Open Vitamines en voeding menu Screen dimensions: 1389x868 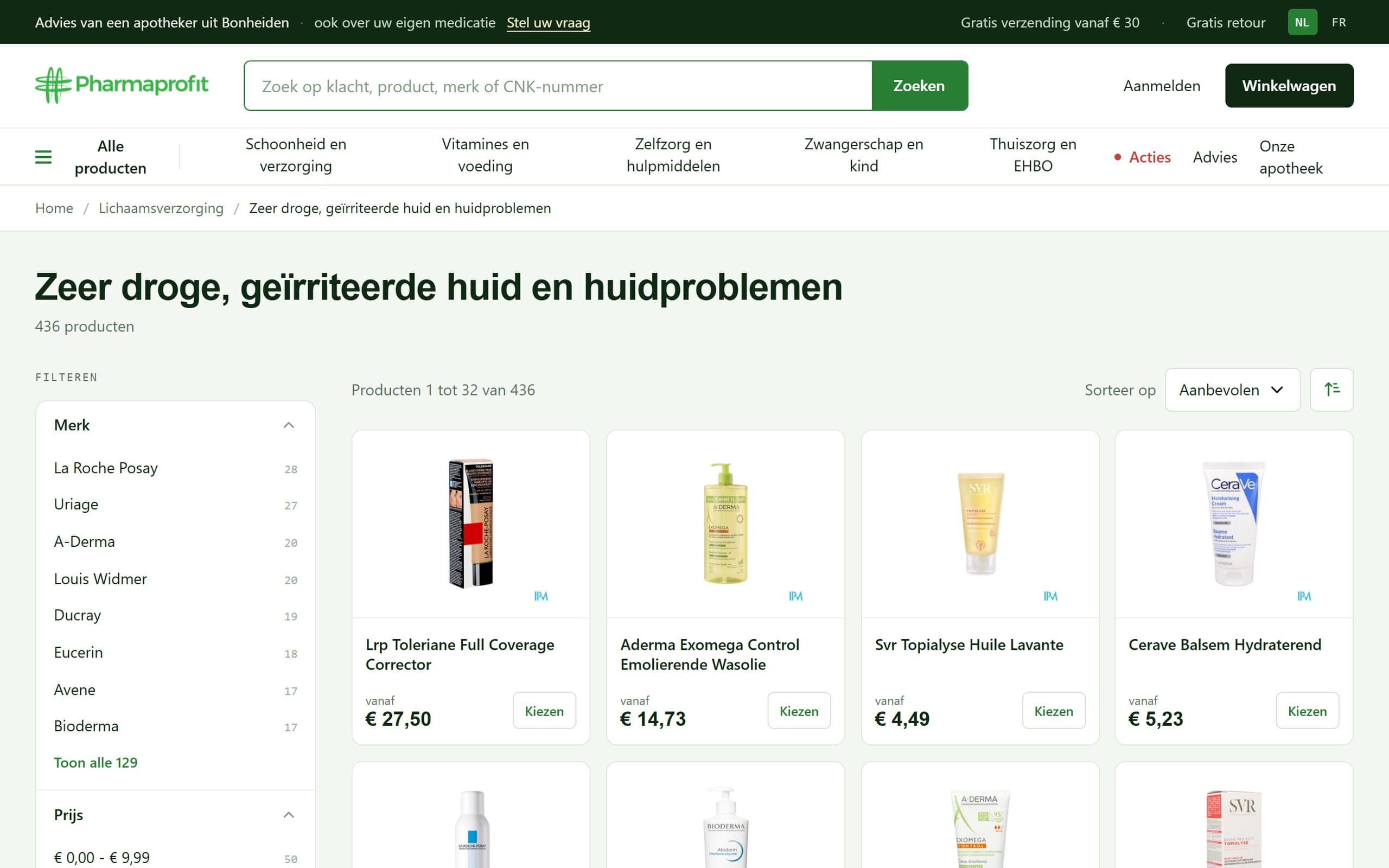(485, 155)
